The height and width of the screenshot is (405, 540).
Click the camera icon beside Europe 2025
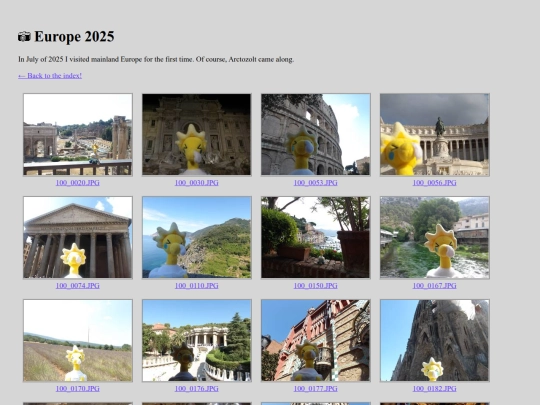[x=24, y=37]
